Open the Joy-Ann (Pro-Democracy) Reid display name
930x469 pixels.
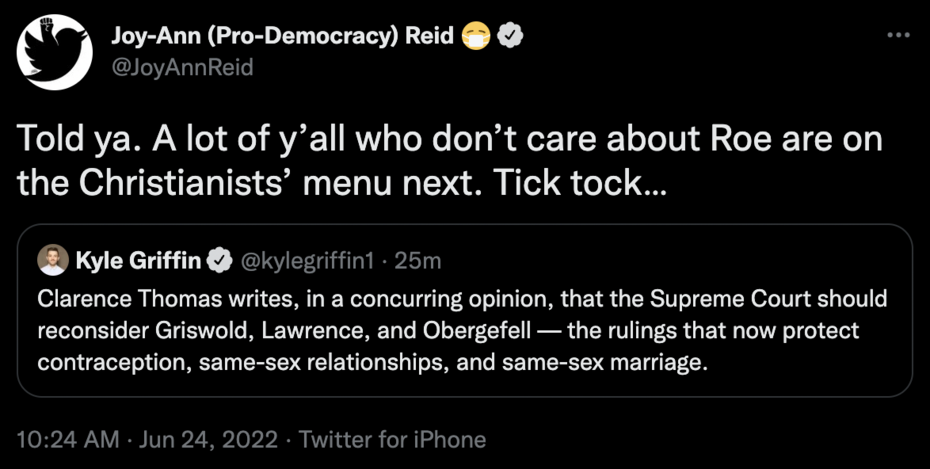click(x=283, y=37)
